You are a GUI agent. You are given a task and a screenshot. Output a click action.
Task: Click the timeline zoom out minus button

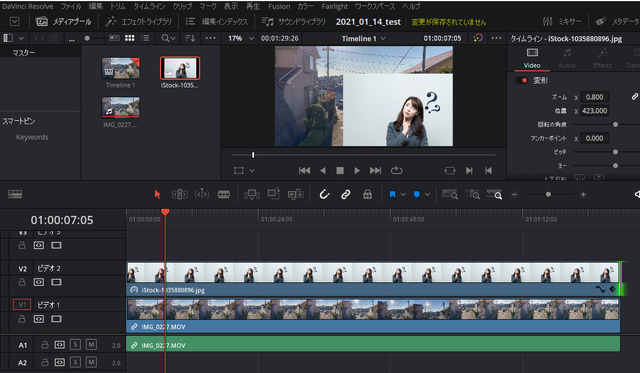pyautogui.click(x=514, y=195)
